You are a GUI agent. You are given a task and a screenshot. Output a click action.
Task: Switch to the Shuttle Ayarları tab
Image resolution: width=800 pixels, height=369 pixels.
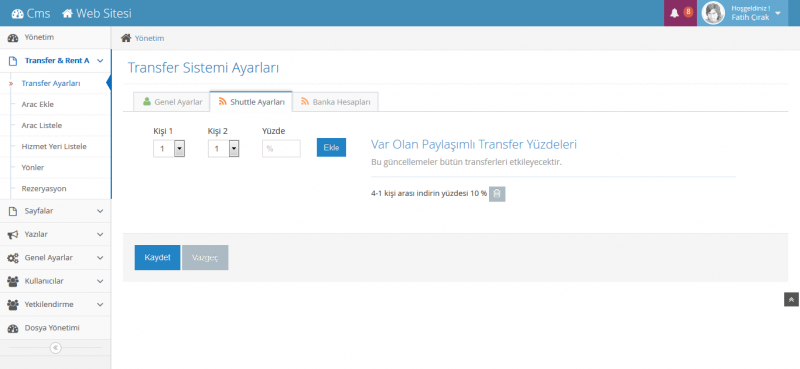coord(251,102)
